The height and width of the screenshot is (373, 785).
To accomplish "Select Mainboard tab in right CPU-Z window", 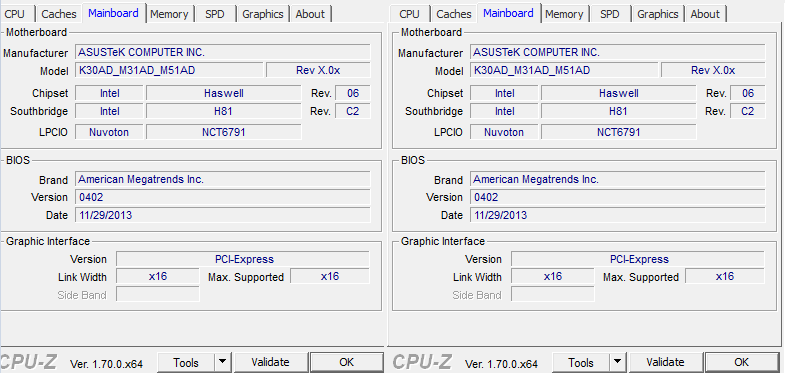I will pyautogui.click(x=509, y=13).
